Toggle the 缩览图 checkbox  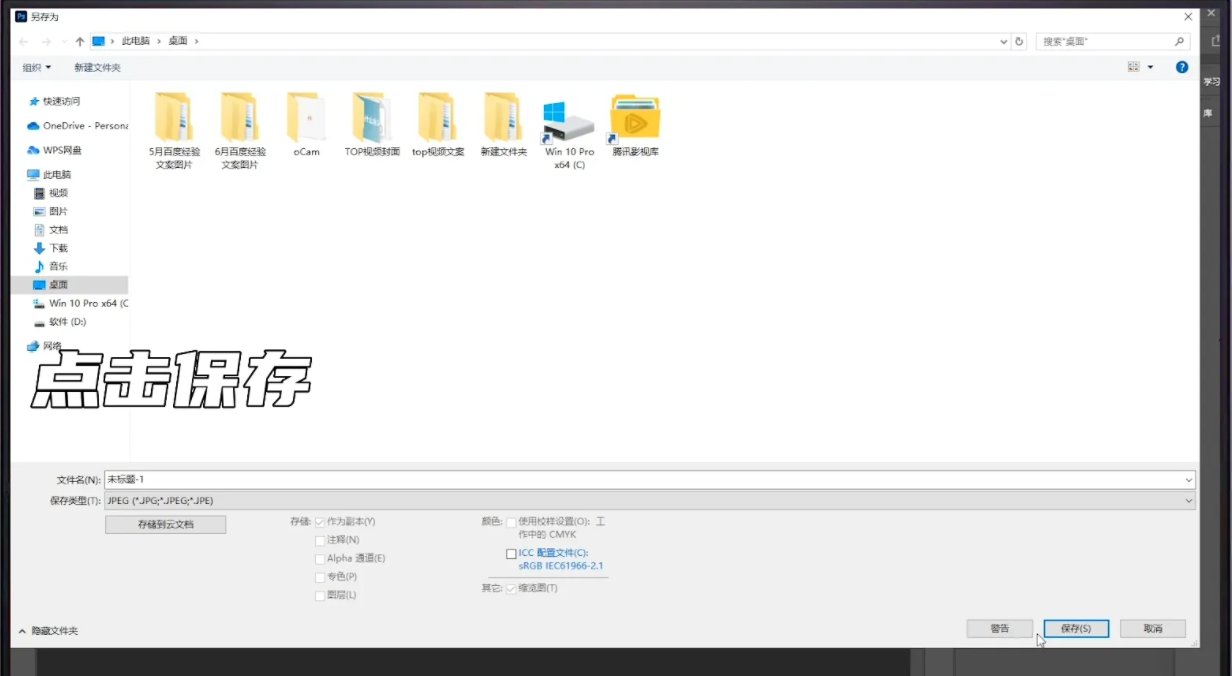pos(512,588)
